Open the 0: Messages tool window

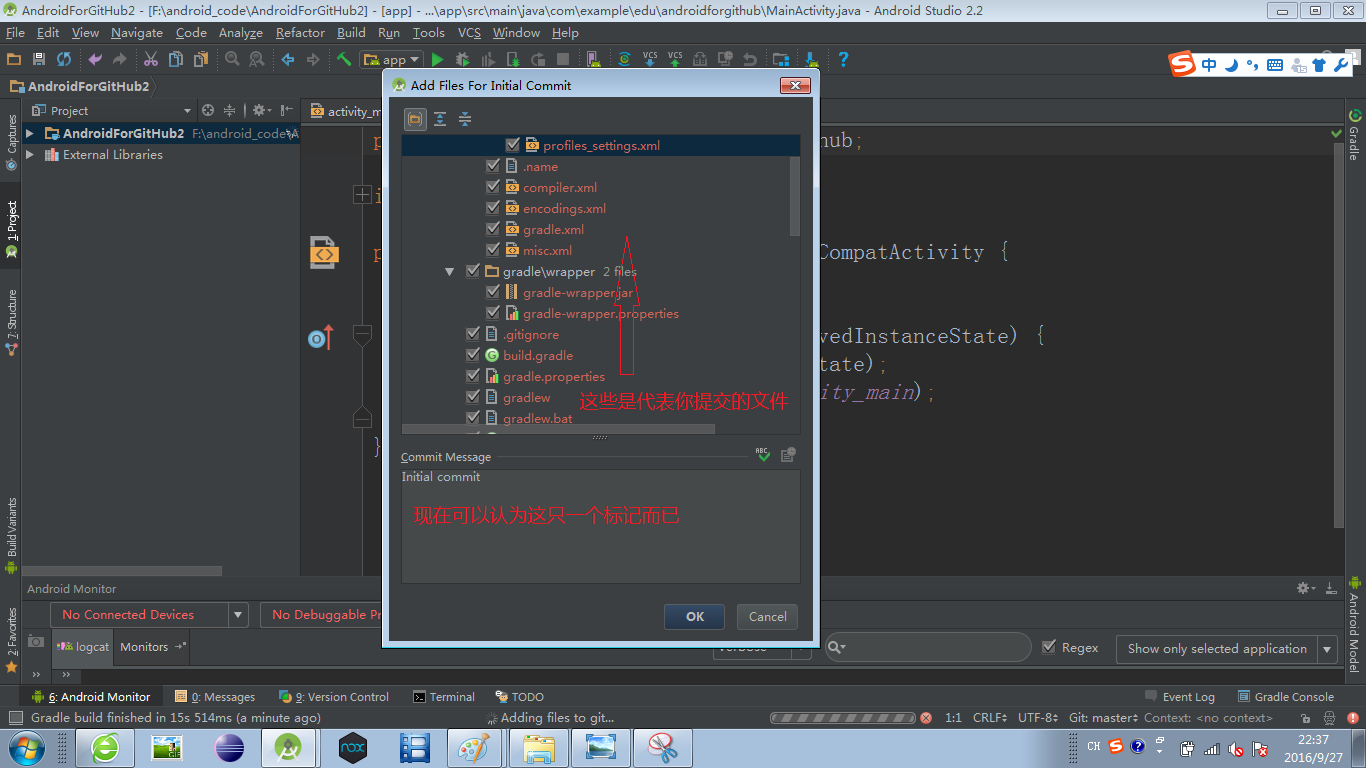pos(215,696)
